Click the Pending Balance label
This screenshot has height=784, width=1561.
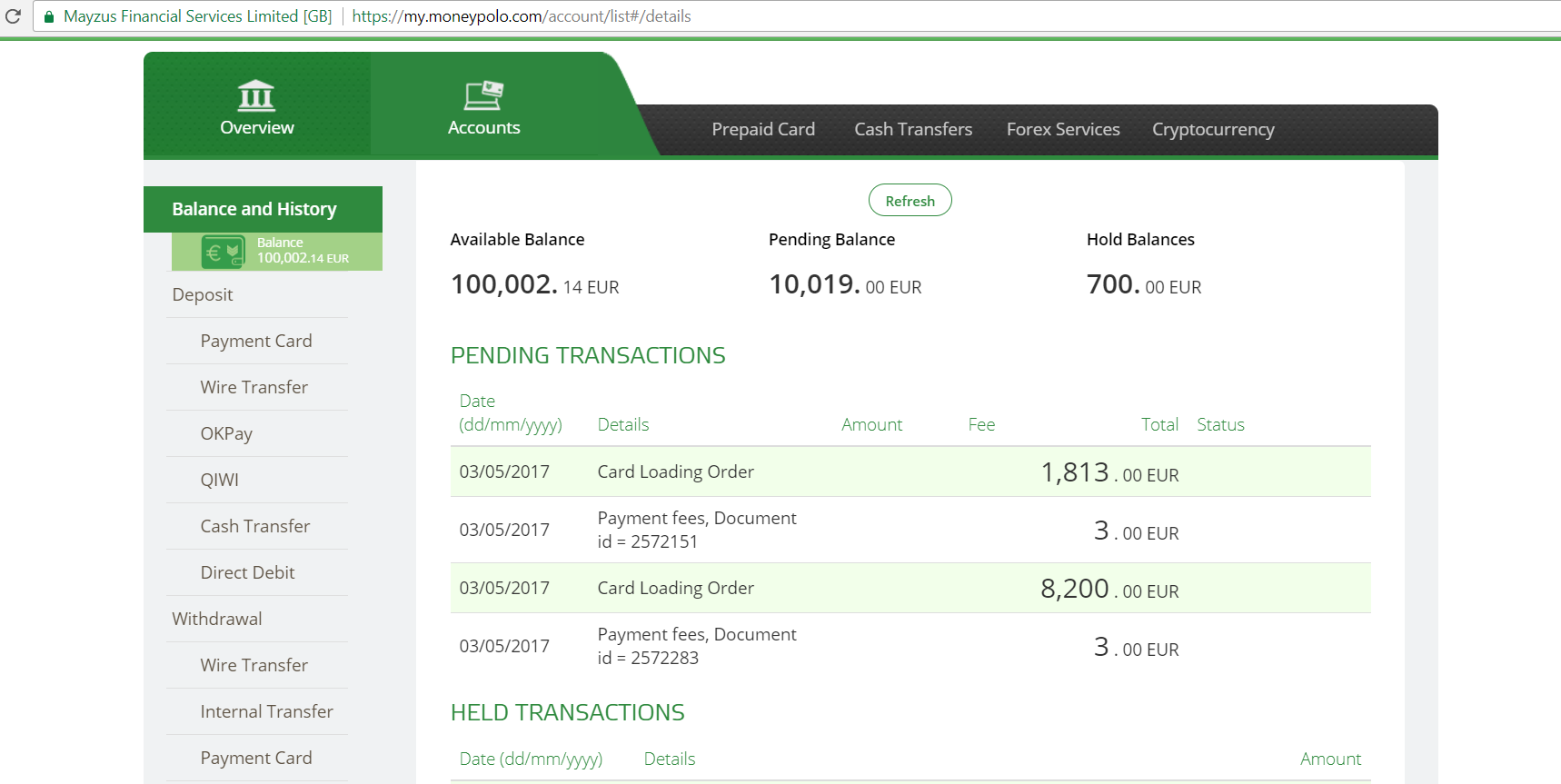[831, 239]
